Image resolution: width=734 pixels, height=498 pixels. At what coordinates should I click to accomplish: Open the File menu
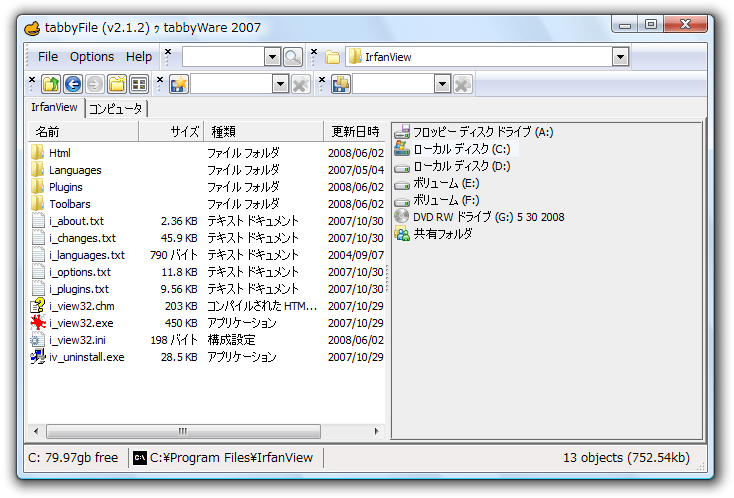48,57
